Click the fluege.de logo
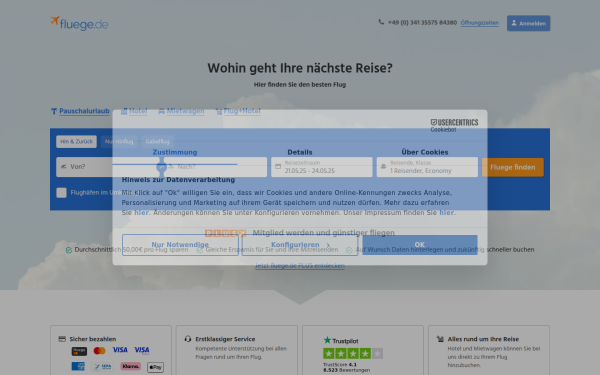 click(x=79, y=23)
